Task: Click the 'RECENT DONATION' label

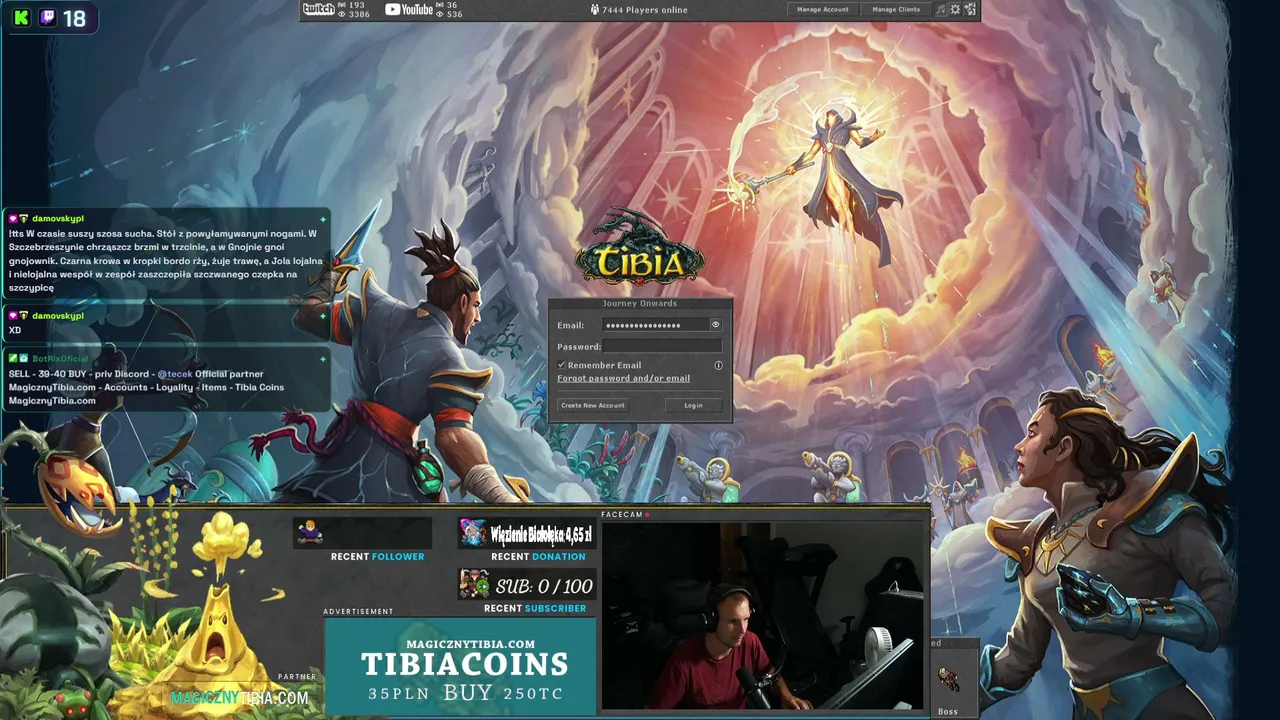Action: coord(538,557)
